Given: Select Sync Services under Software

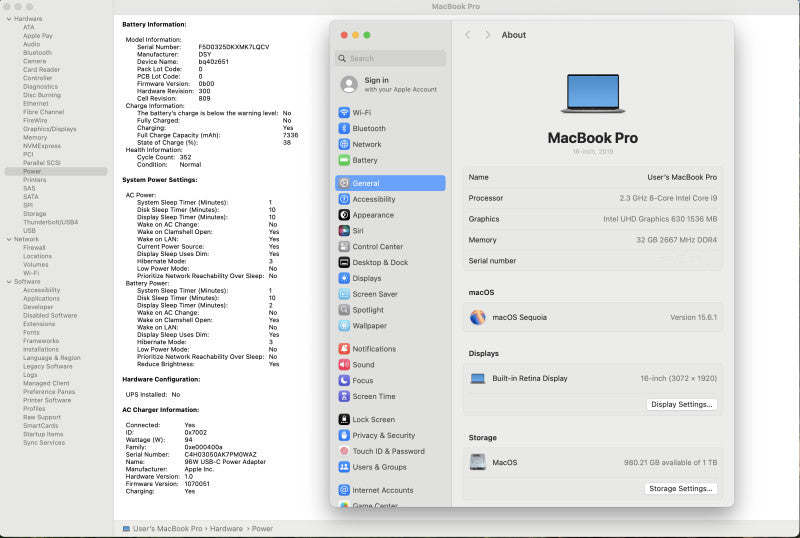Looking at the screenshot, I should point(44,443).
